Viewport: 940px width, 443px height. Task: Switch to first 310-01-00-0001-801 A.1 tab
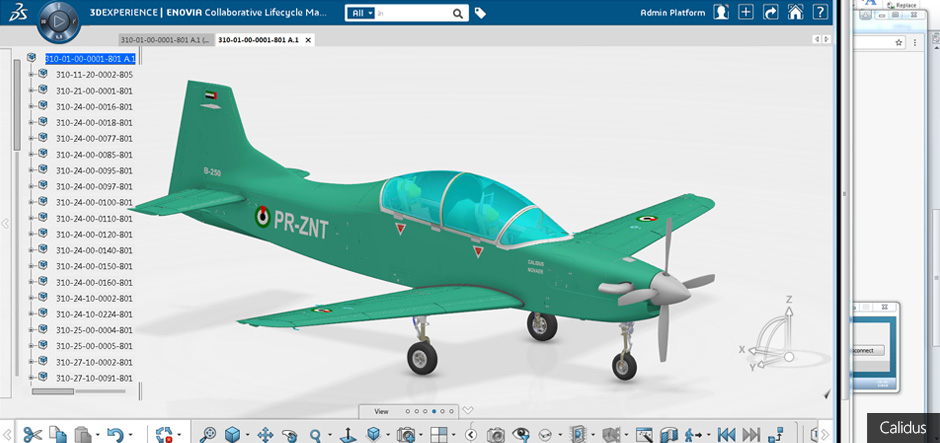point(163,40)
